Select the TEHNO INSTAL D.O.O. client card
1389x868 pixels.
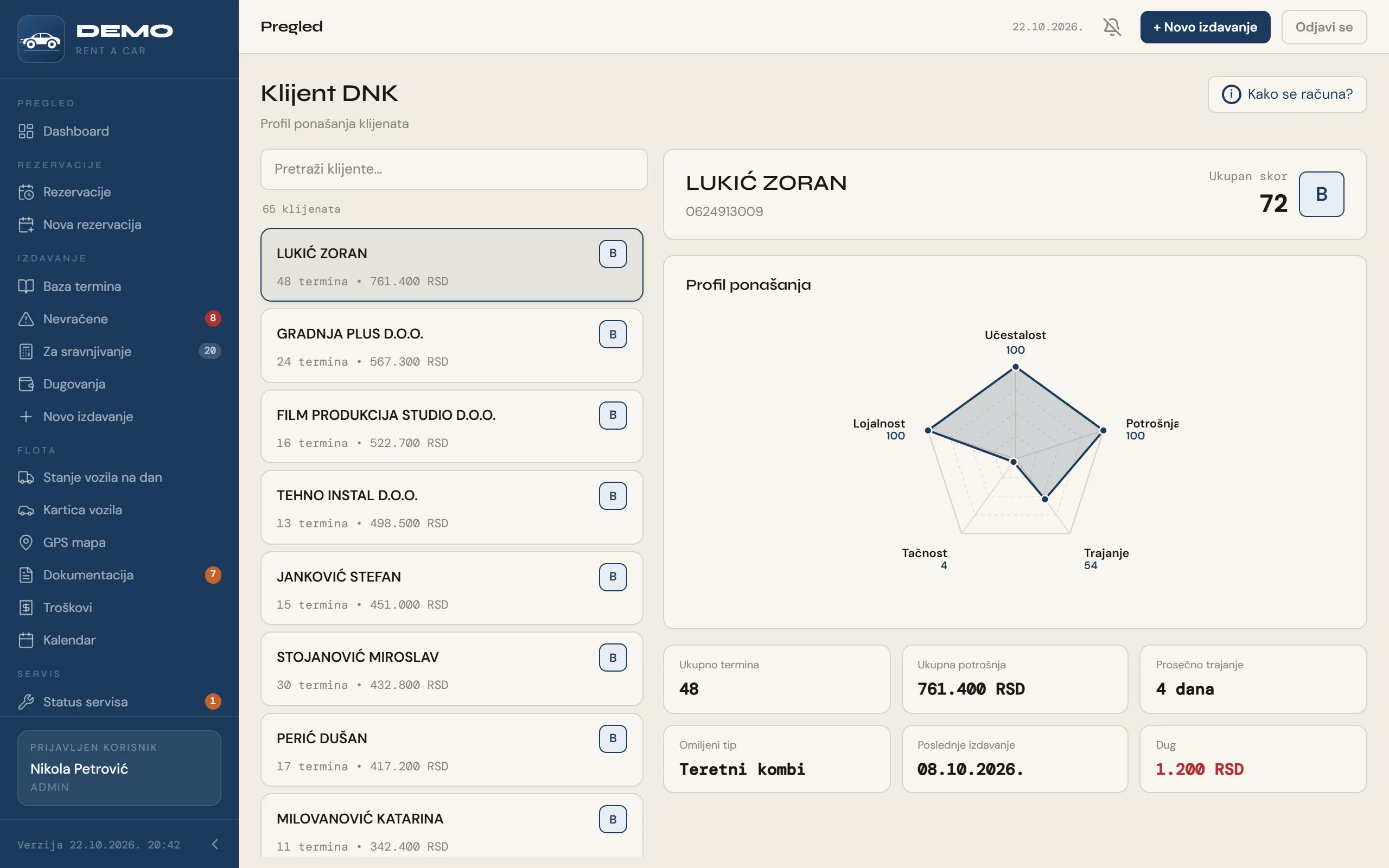tap(452, 507)
